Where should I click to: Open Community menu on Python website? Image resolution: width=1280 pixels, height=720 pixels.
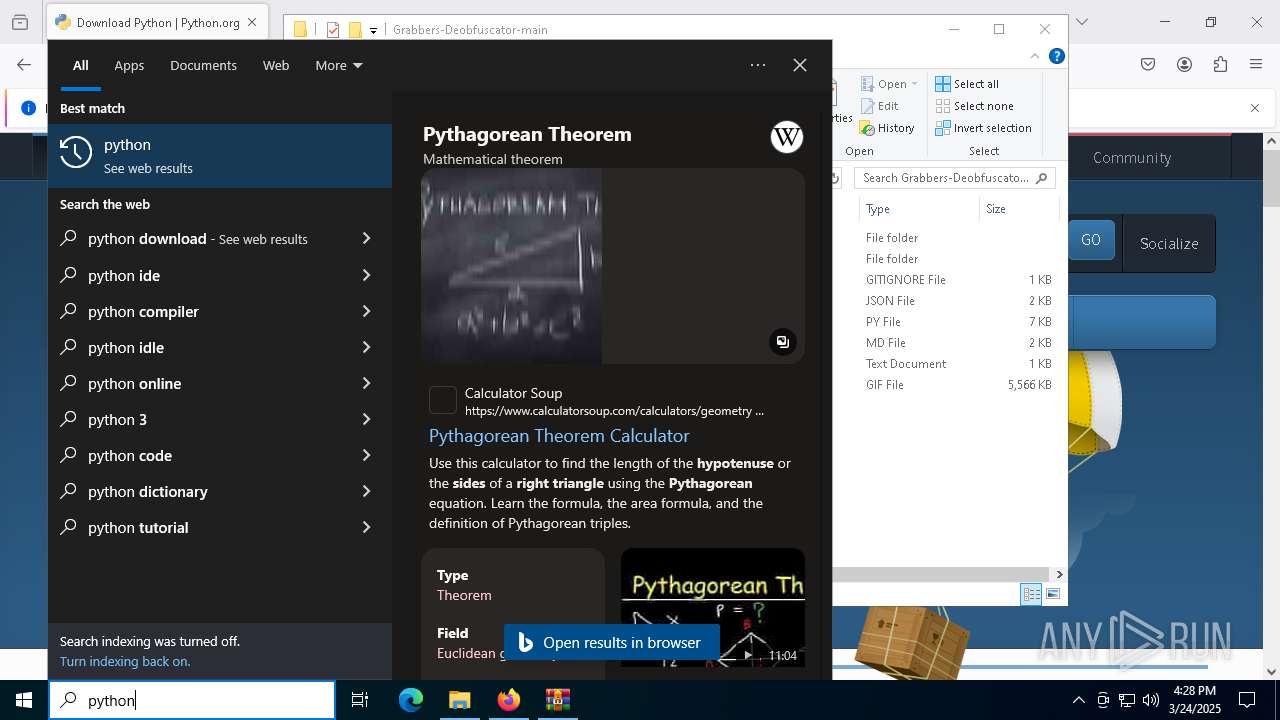point(1132,157)
